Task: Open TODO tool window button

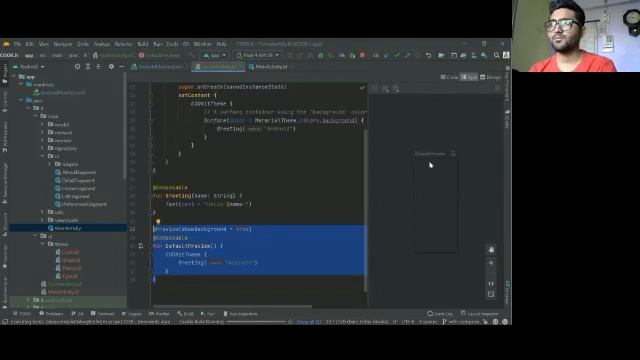Action: pos(22,313)
